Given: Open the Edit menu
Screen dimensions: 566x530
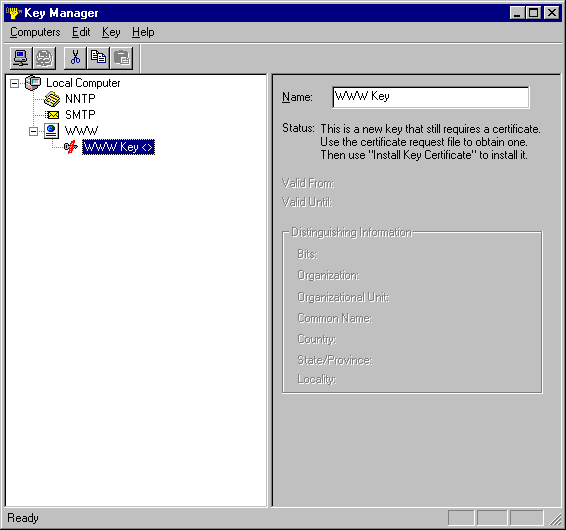Looking at the screenshot, I should (x=81, y=32).
